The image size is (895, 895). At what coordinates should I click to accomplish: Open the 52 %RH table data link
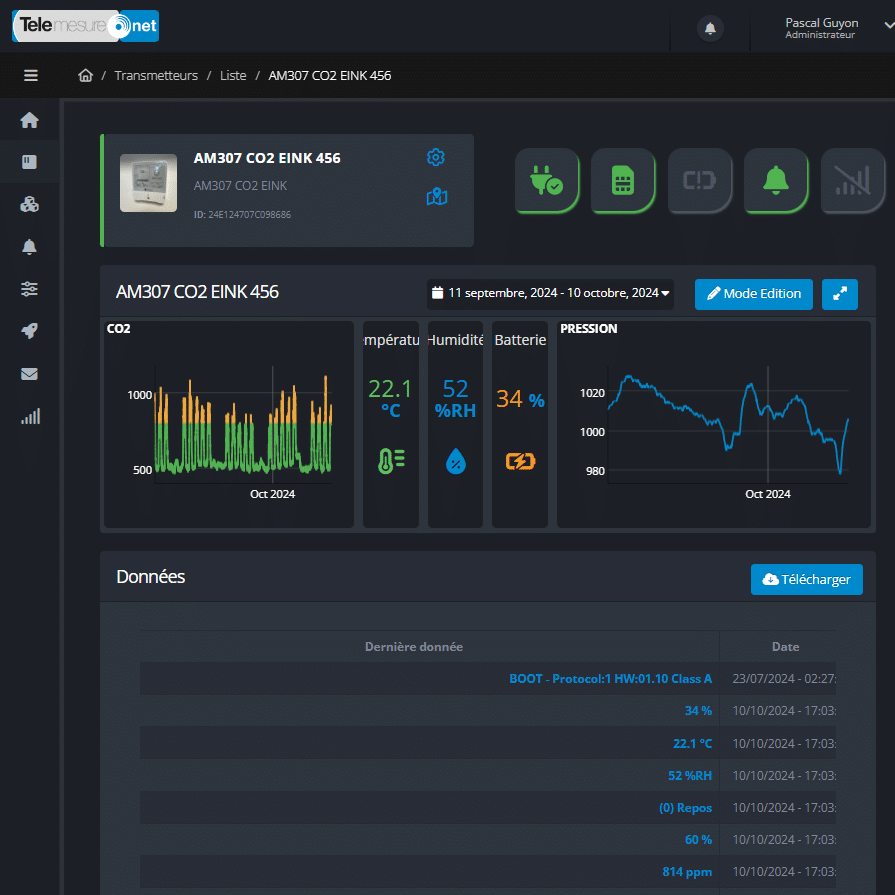(x=690, y=776)
